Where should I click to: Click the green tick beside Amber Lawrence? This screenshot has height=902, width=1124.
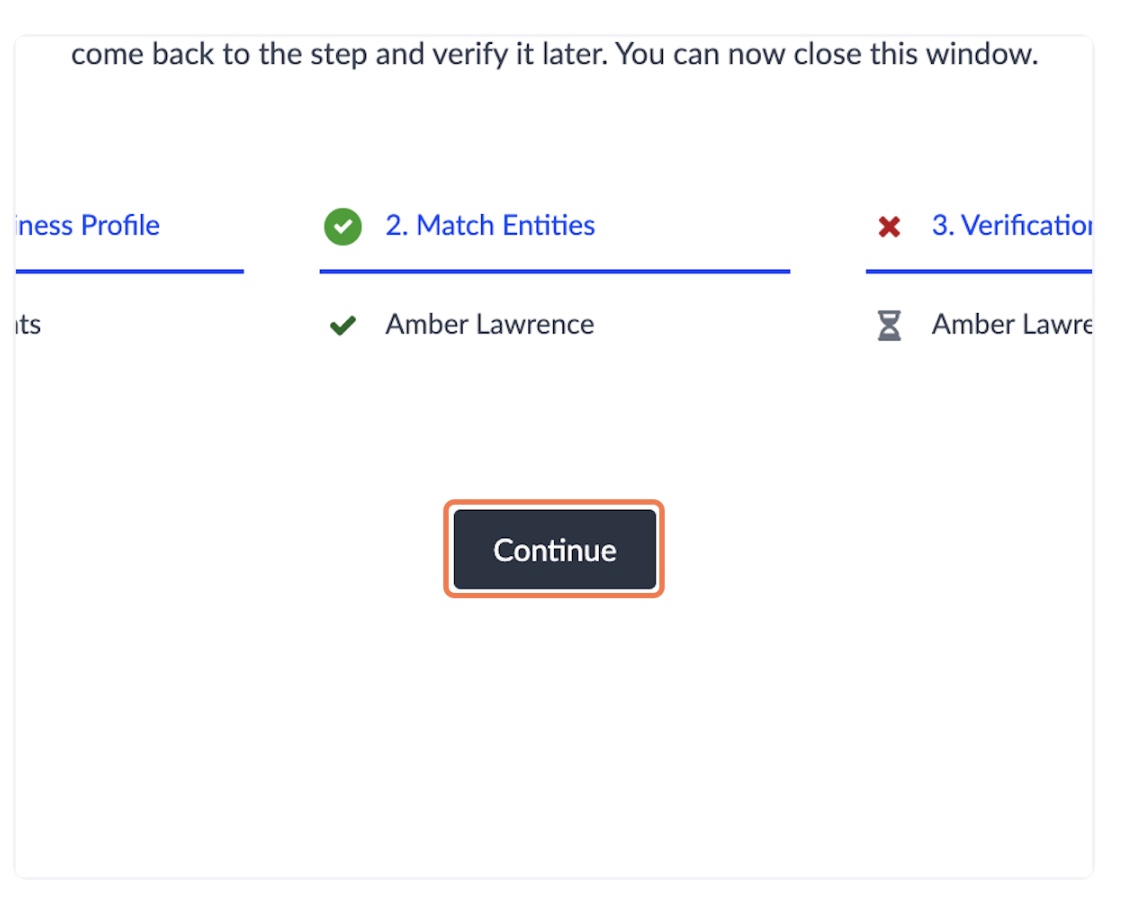click(343, 326)
